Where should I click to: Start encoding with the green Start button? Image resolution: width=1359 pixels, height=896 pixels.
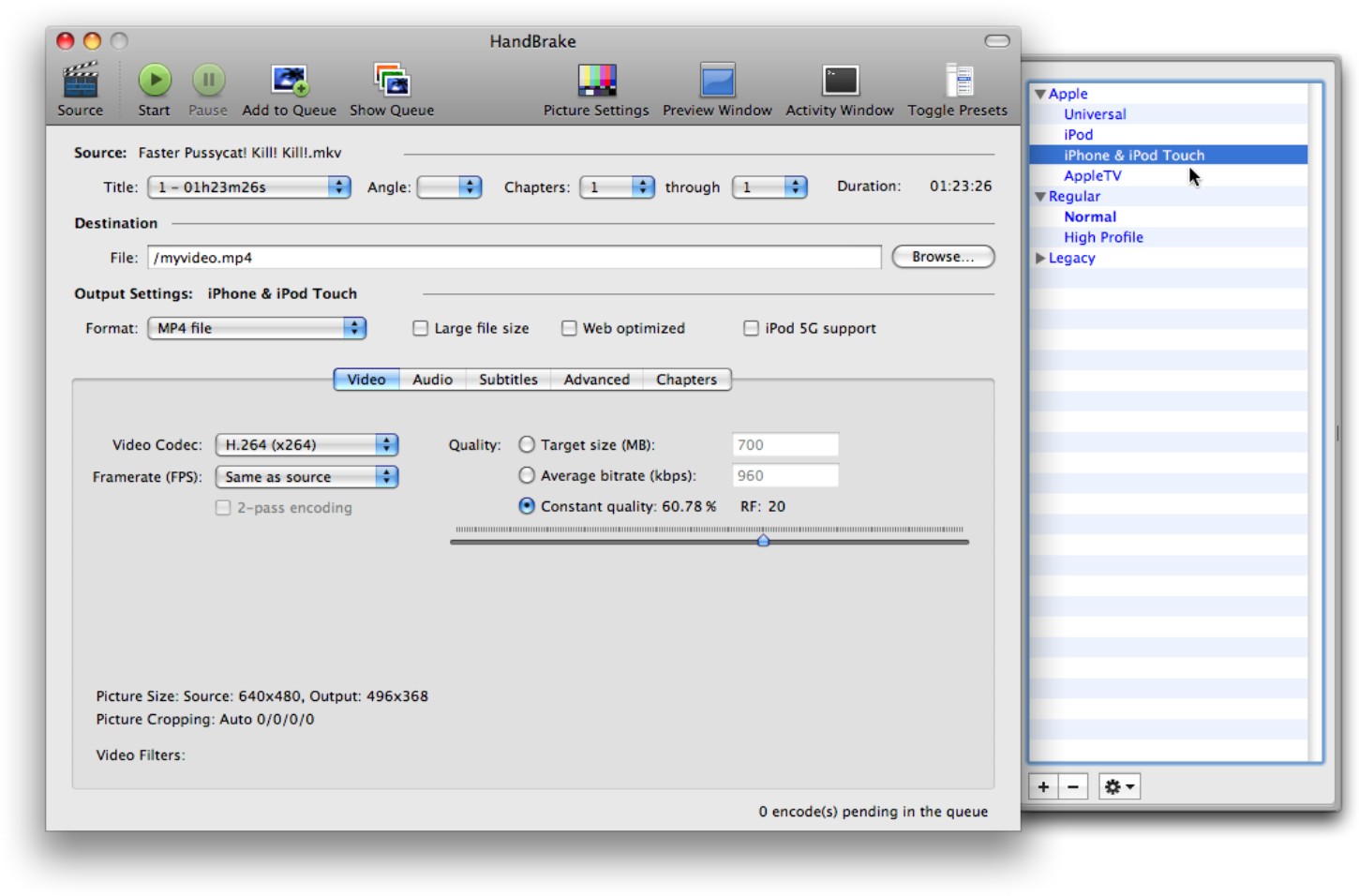pos(155,81)
